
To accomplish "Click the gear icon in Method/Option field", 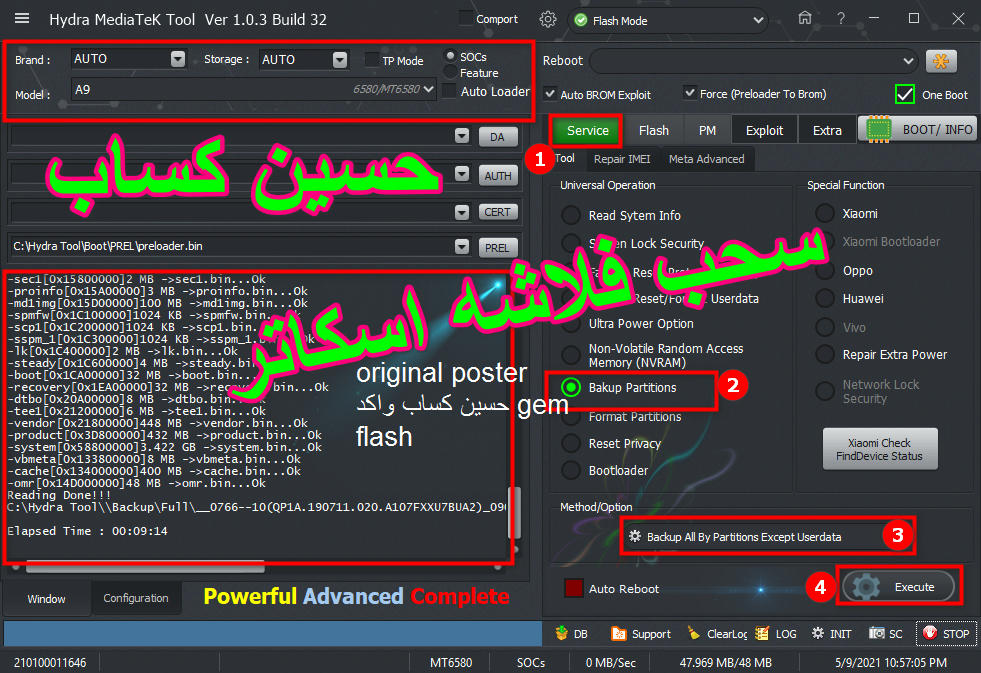I will tap(634, 536).
